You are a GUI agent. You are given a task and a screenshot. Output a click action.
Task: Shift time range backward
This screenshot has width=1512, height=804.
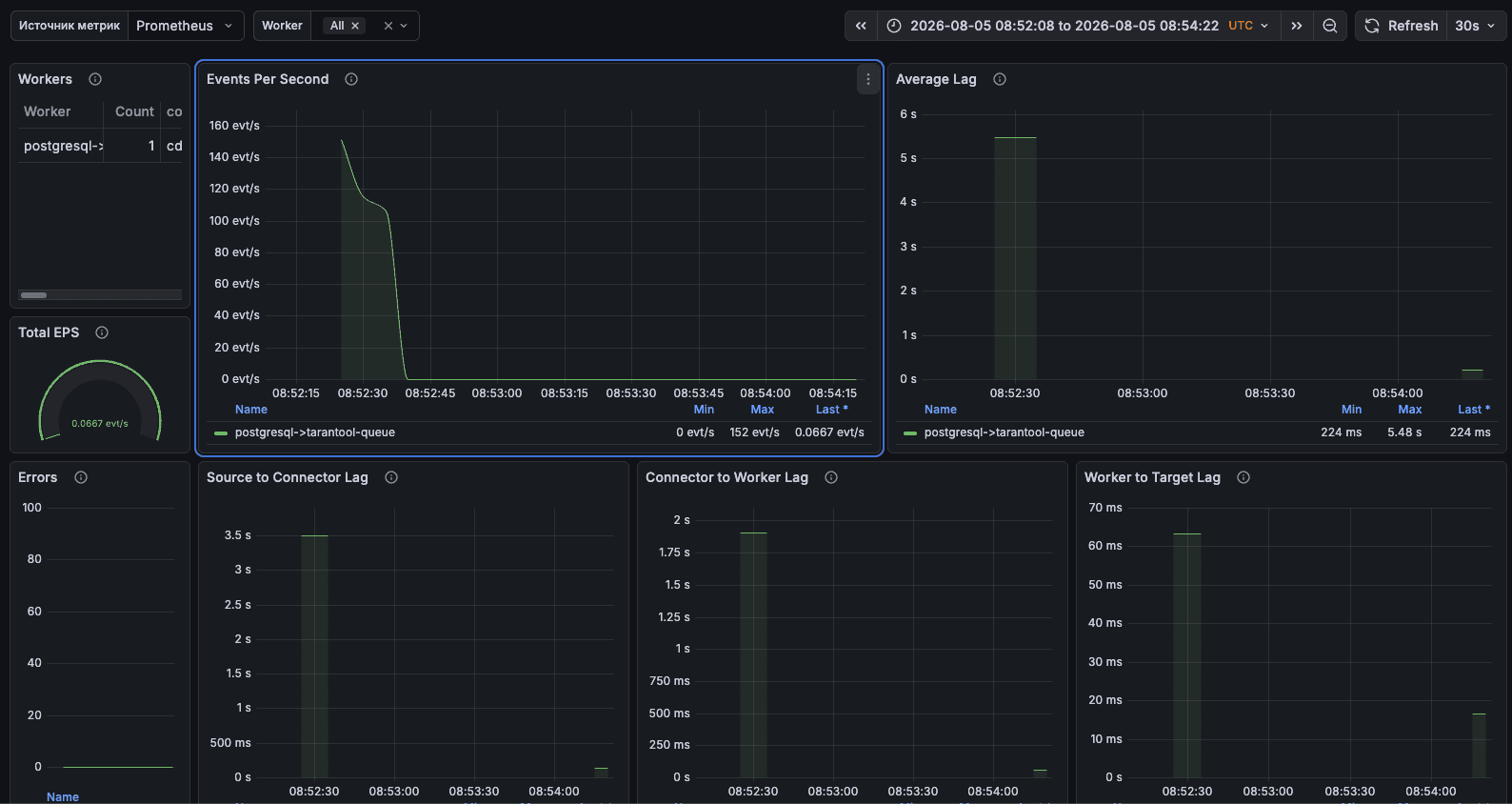[x=861, y=26]
